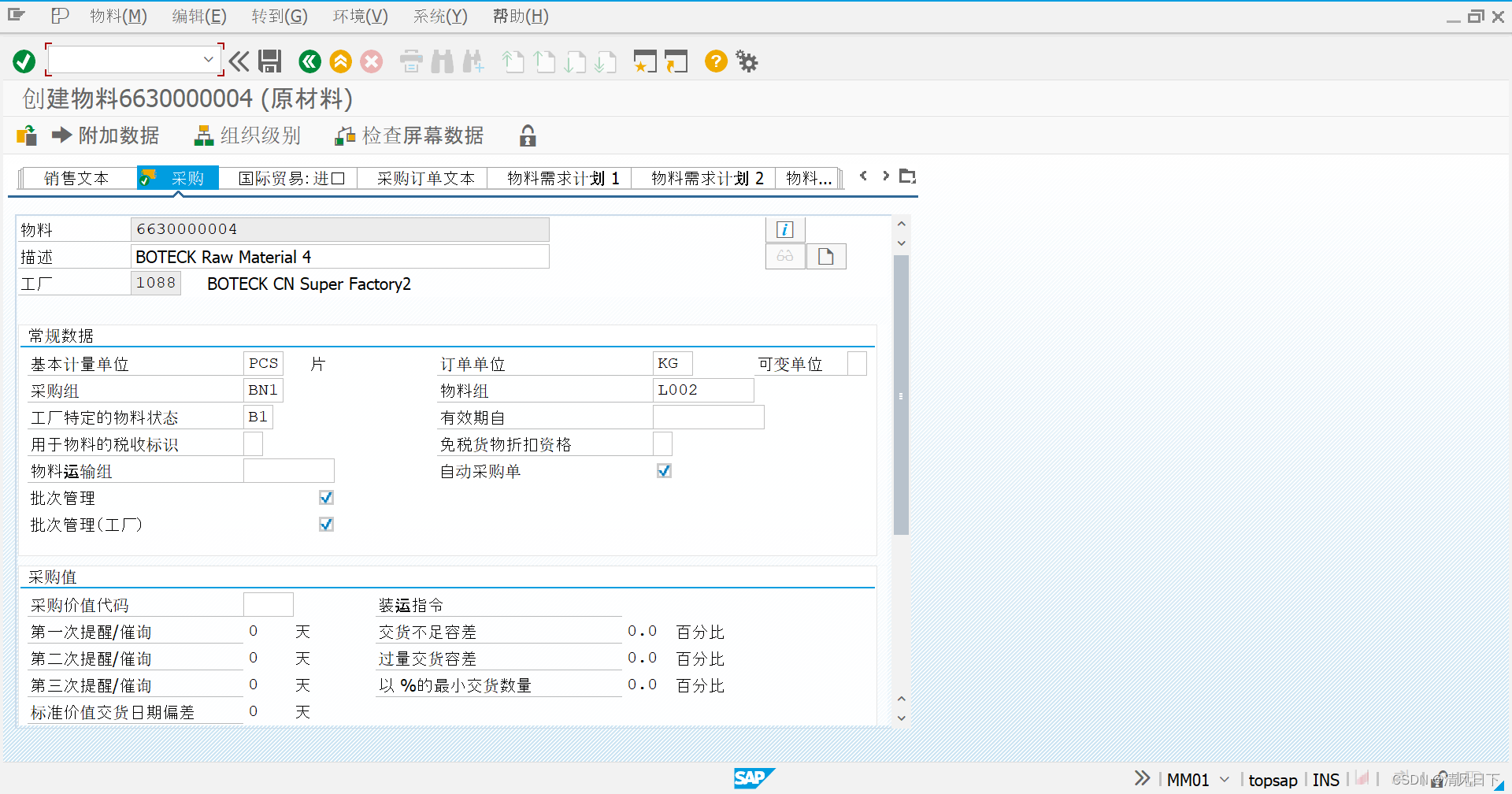Image resolution: width=1512 pixels, height=794 pixels.
Task: Click the yellow Exit up-arrow icon
Action: click(x=340, y=61)
